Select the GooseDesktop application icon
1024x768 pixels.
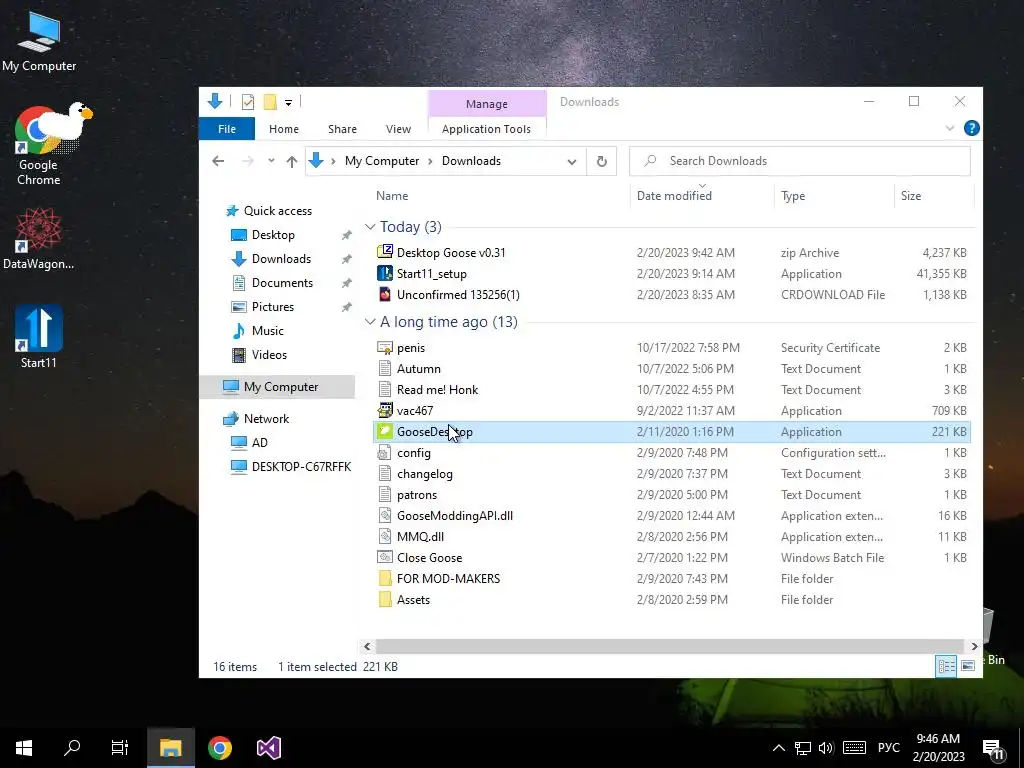coord(385,432)
